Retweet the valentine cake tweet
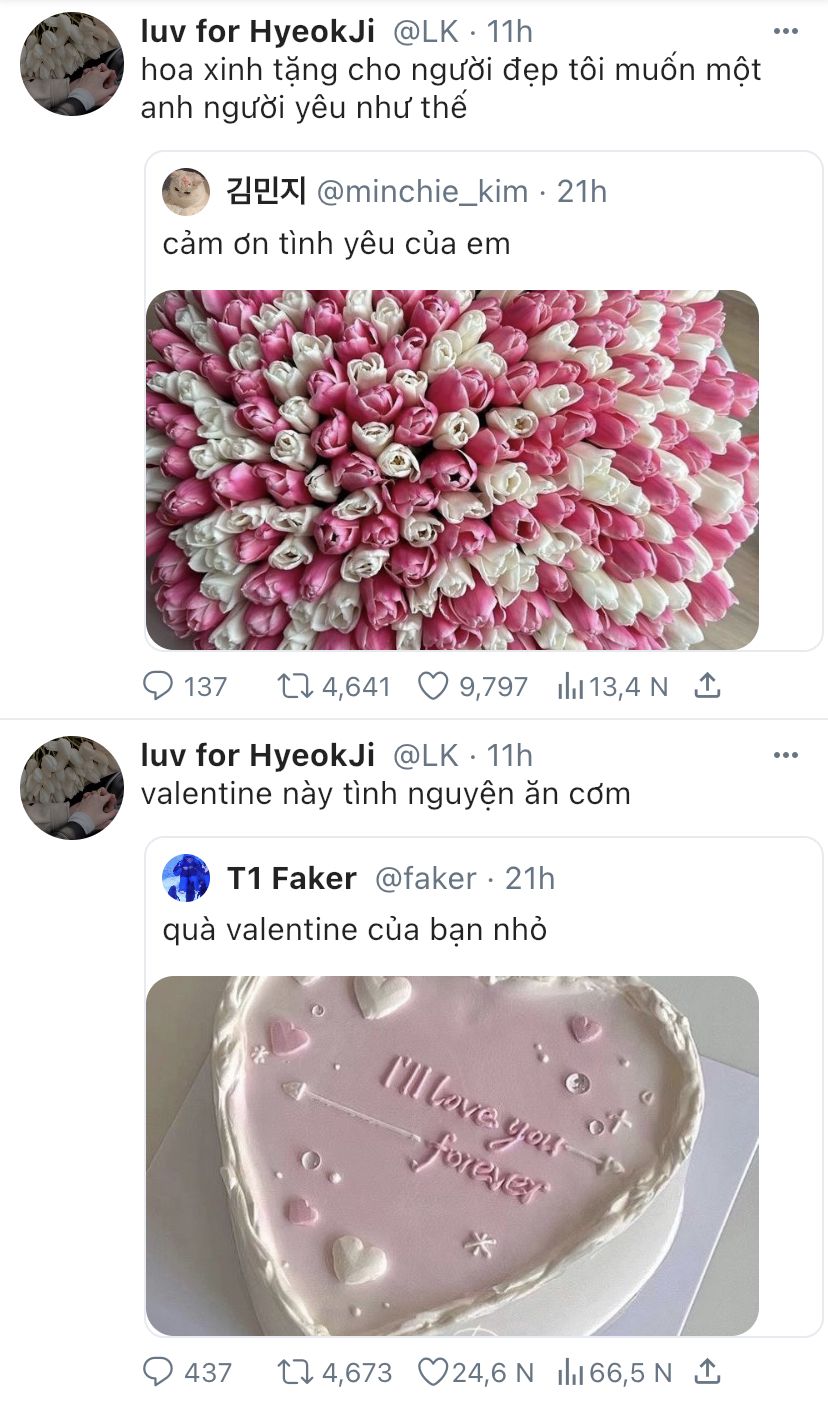The image size is (828, 1402). click(294, 1372)
